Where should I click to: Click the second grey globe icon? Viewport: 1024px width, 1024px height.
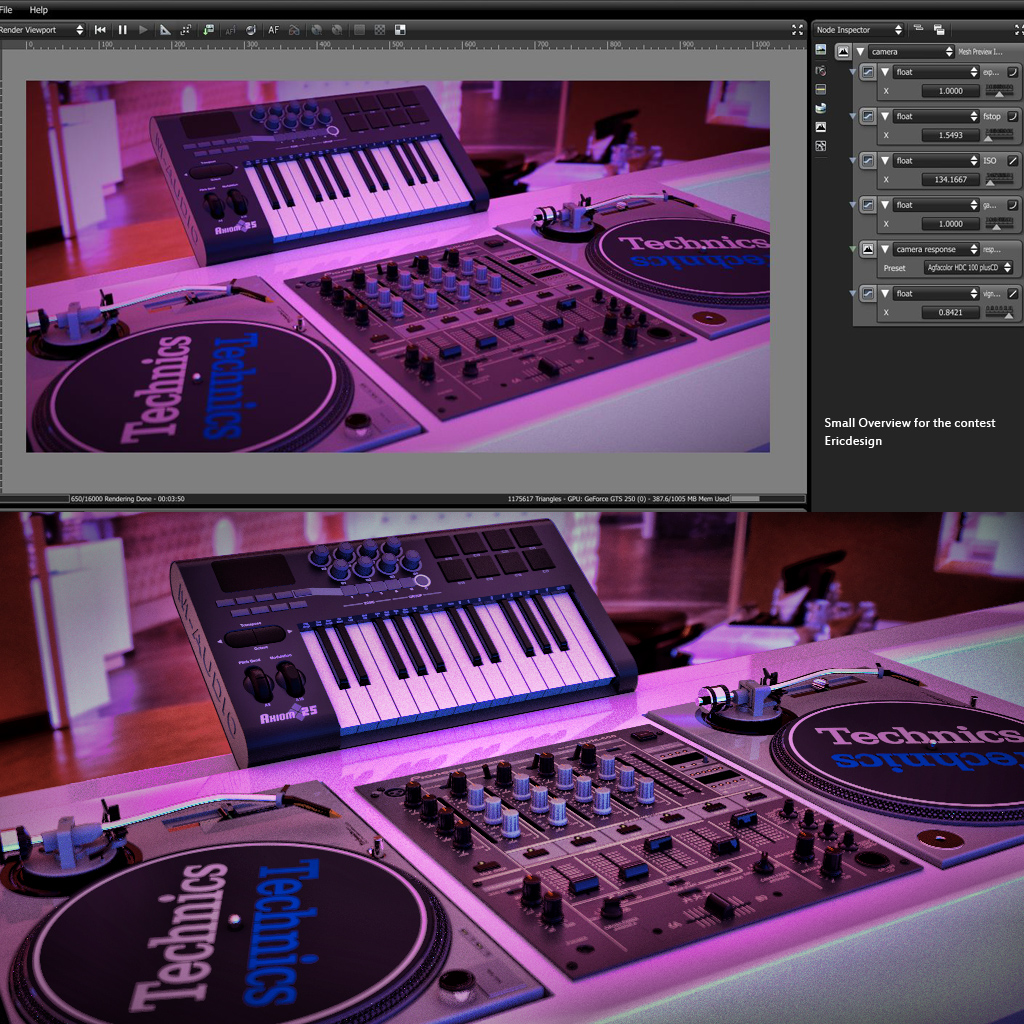tap(337, 29)
